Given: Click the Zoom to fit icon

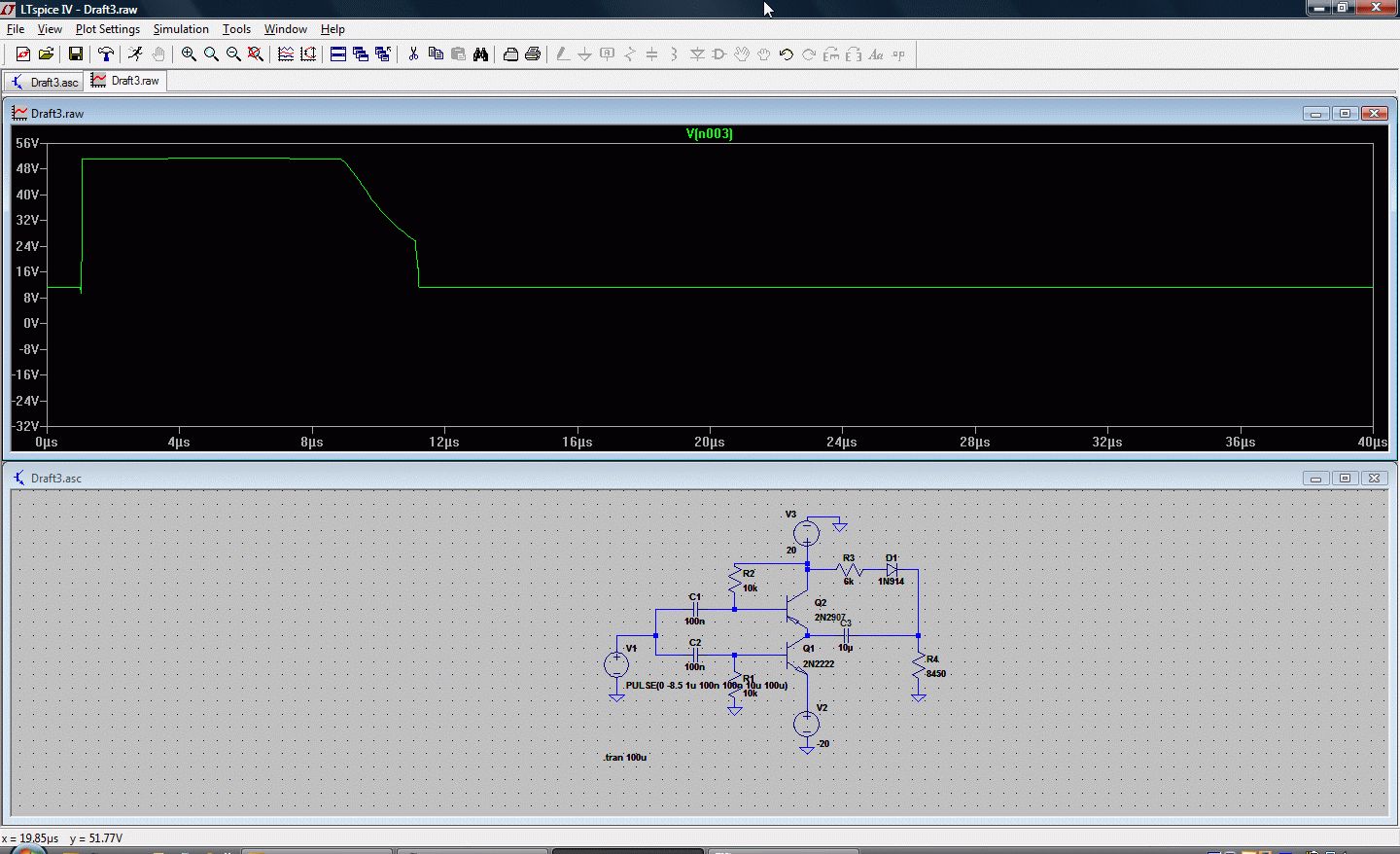Looking at the screenshot, I should tap(256, 54).
